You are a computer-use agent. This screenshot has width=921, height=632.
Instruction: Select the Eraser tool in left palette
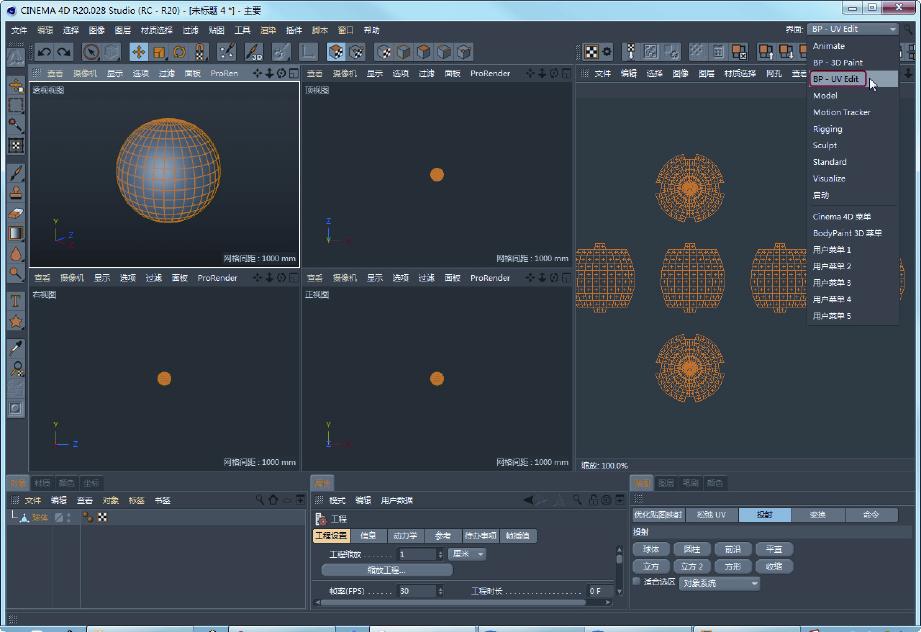16,212
